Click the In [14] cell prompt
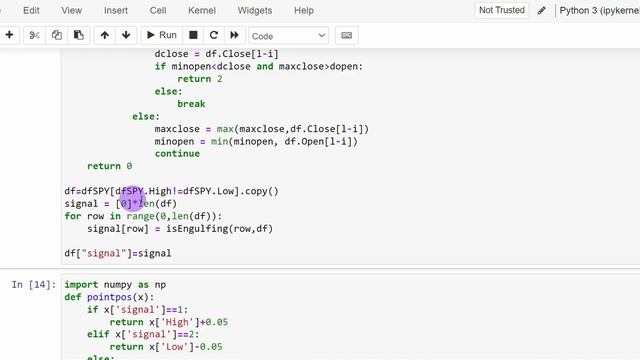The height and width of the screenshot is (360, 640). [x=33, y=284]
